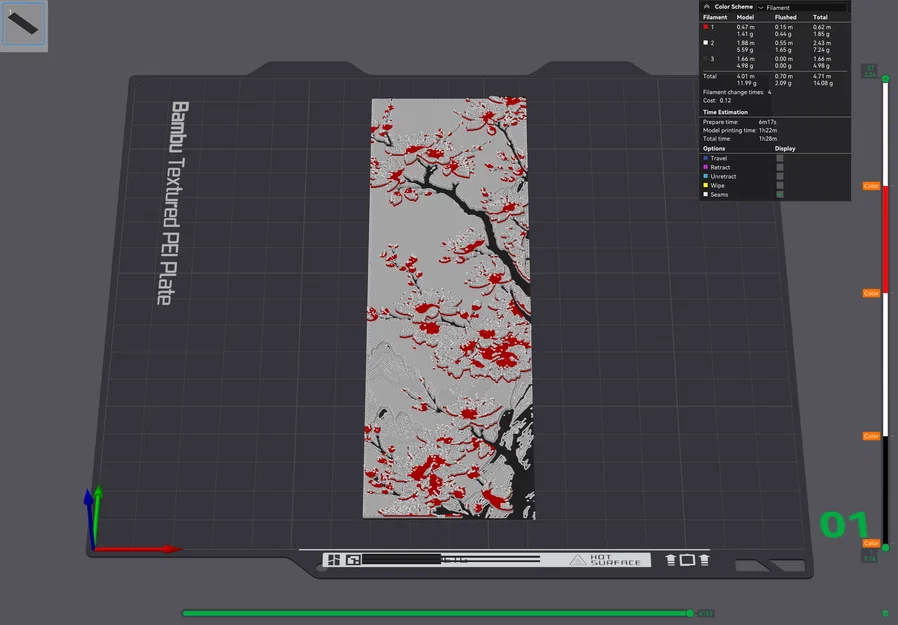The height and width of the screenshot is (625, 898).
Task: Collapse the Color Scheme panel
Action: 707,6
